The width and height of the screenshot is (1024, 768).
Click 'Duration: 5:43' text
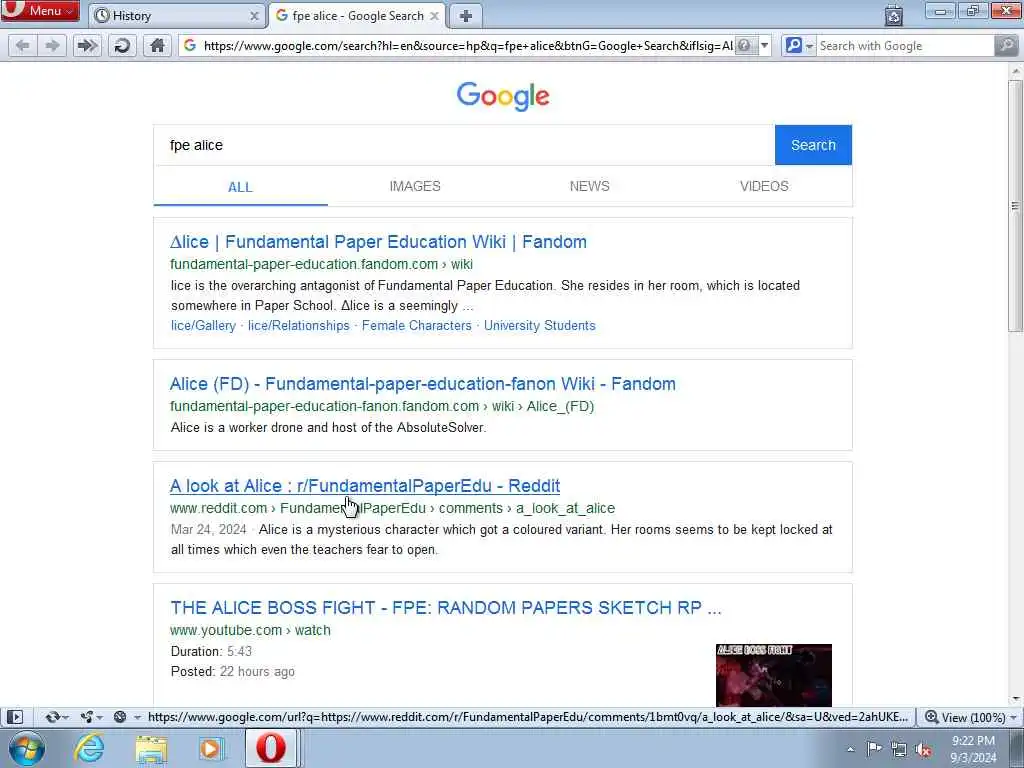tap(211, 651)
